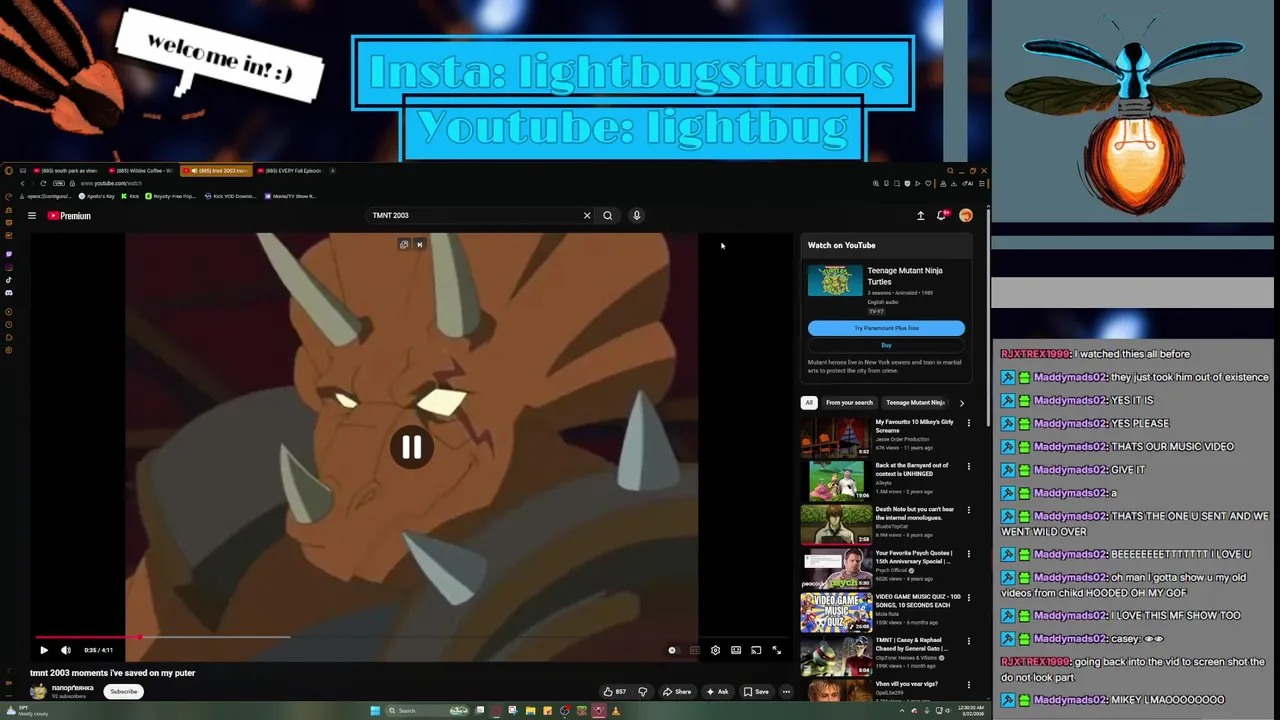The image size is (1280, 720).
Task: Select the Teenage Mutant Ninja chip
Action: coord(915,403)
